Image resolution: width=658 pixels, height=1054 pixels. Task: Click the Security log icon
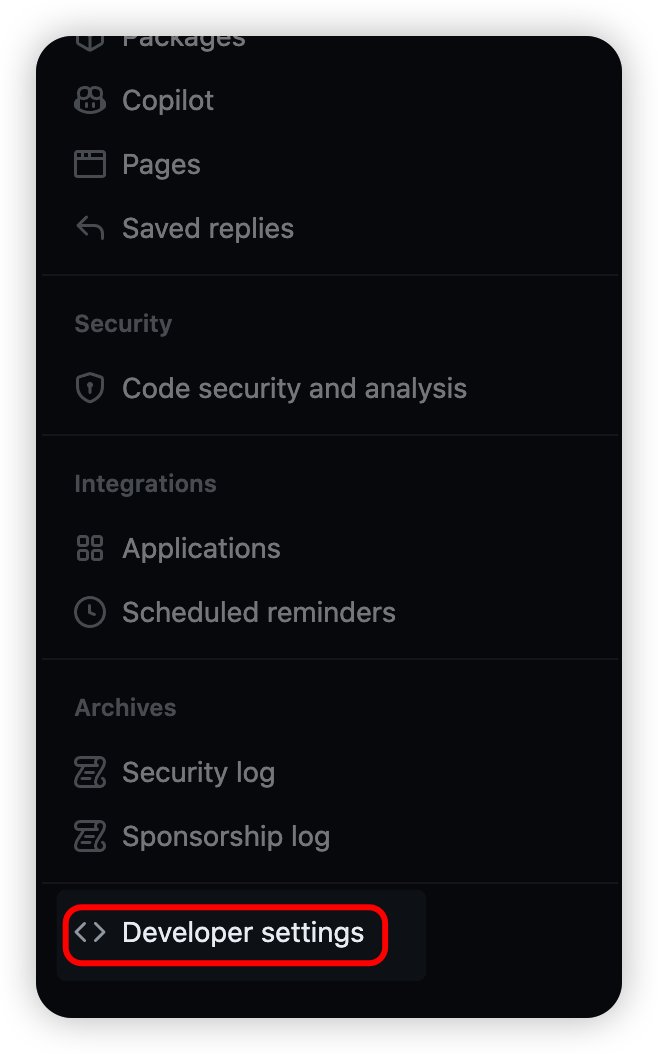coord(90,772)
